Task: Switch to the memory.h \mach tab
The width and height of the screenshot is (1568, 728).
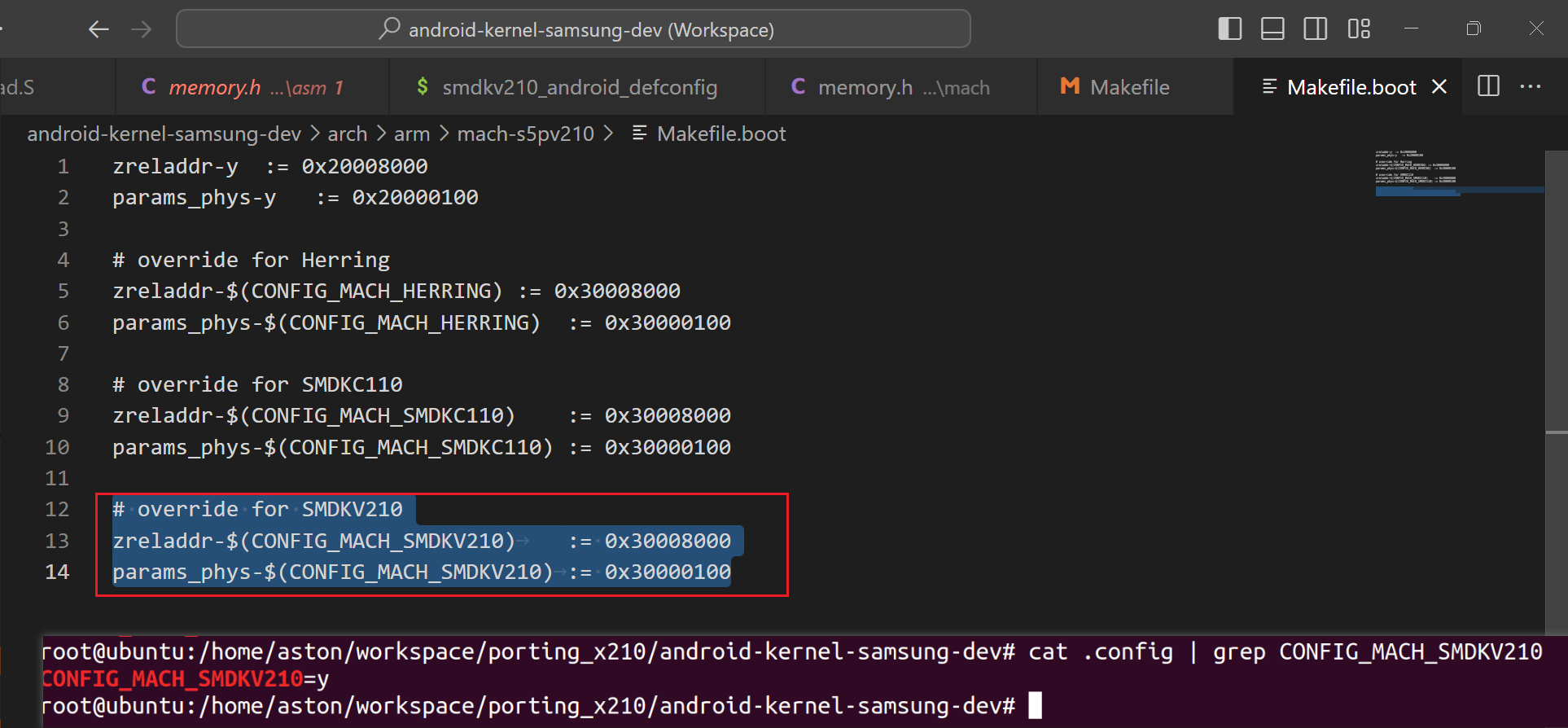Action: pyautogui.click(x=901, y=86)
